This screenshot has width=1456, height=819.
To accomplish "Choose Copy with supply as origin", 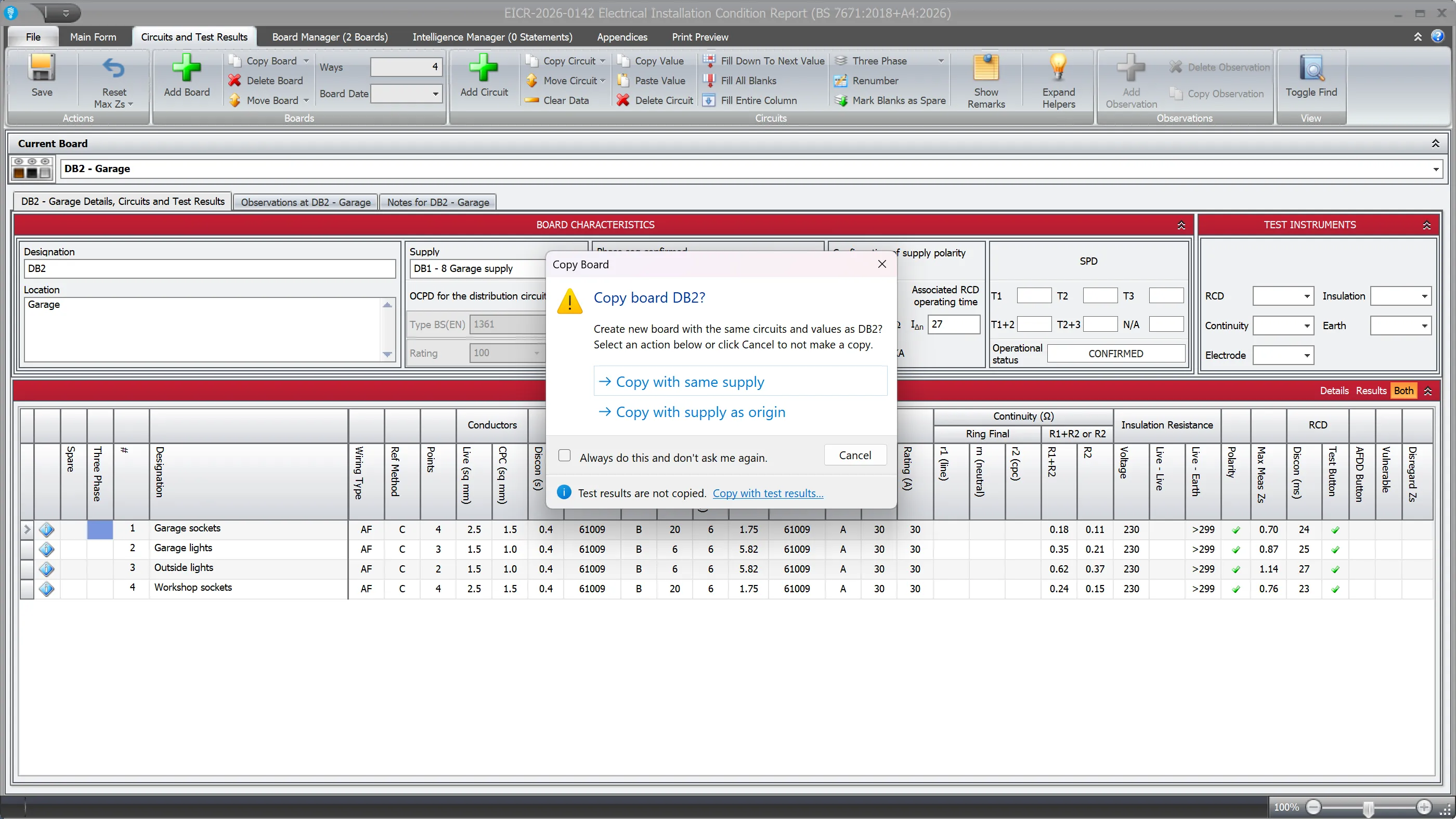I will (740, 412).
